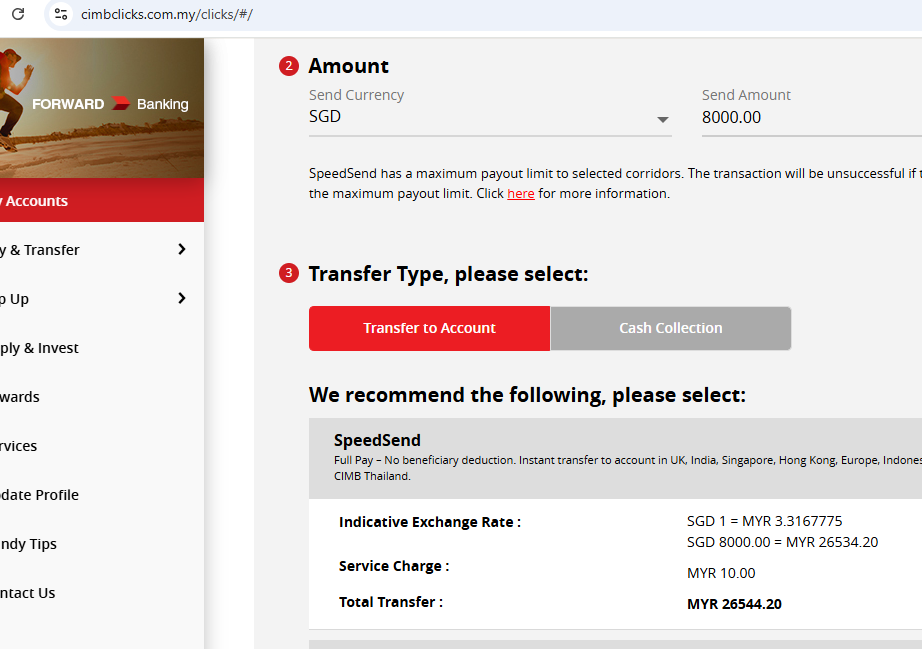Follow the "here" payout limit link
Viewport: 922px width, 649px height.
click(x=520, y=194)
